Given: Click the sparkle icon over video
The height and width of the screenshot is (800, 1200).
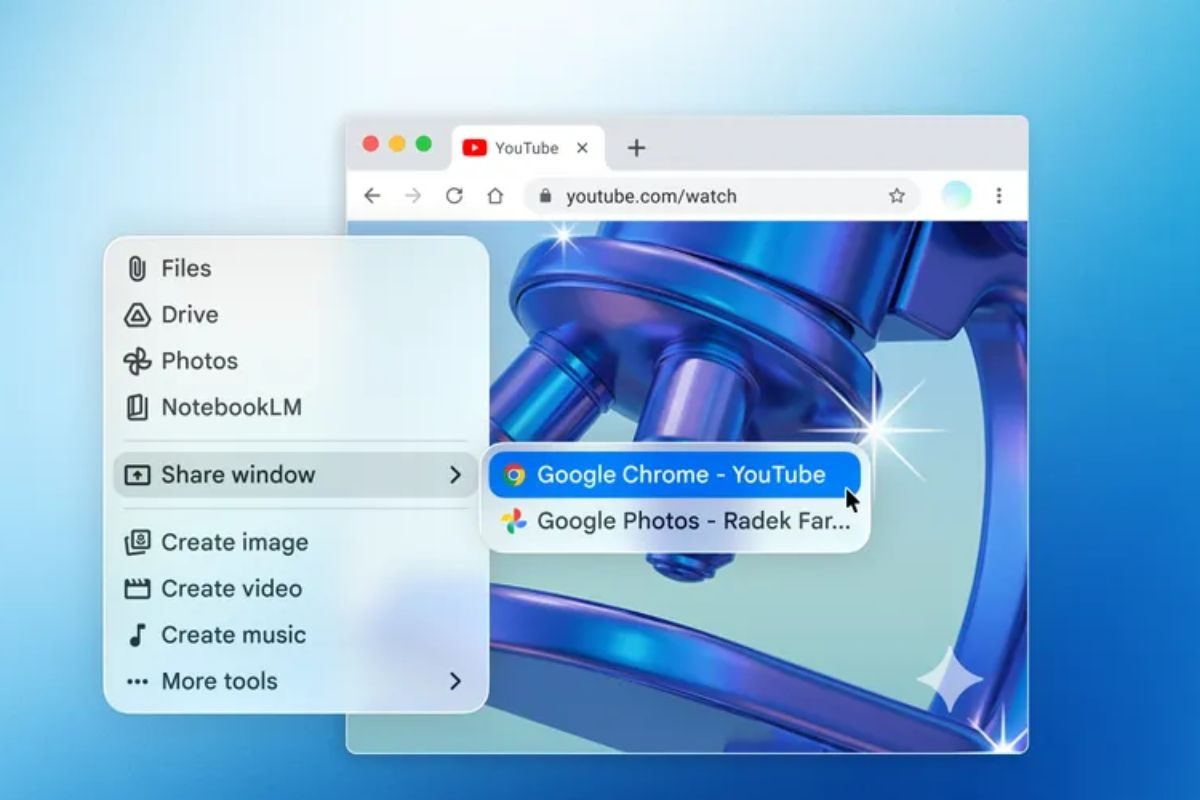Looking at the screenshot, I should 950,677.
